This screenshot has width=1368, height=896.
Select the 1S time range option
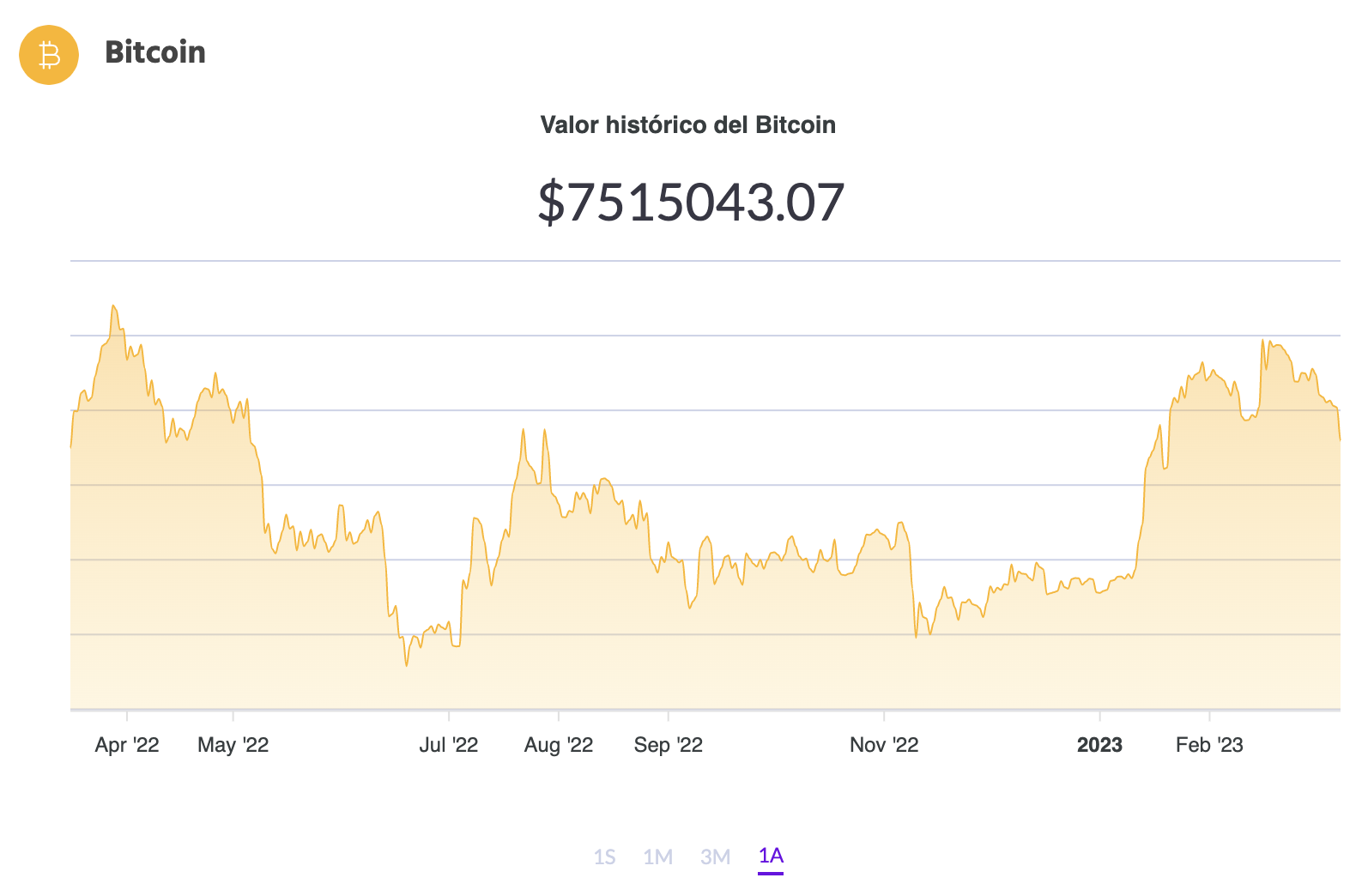(x=606, y=857)
